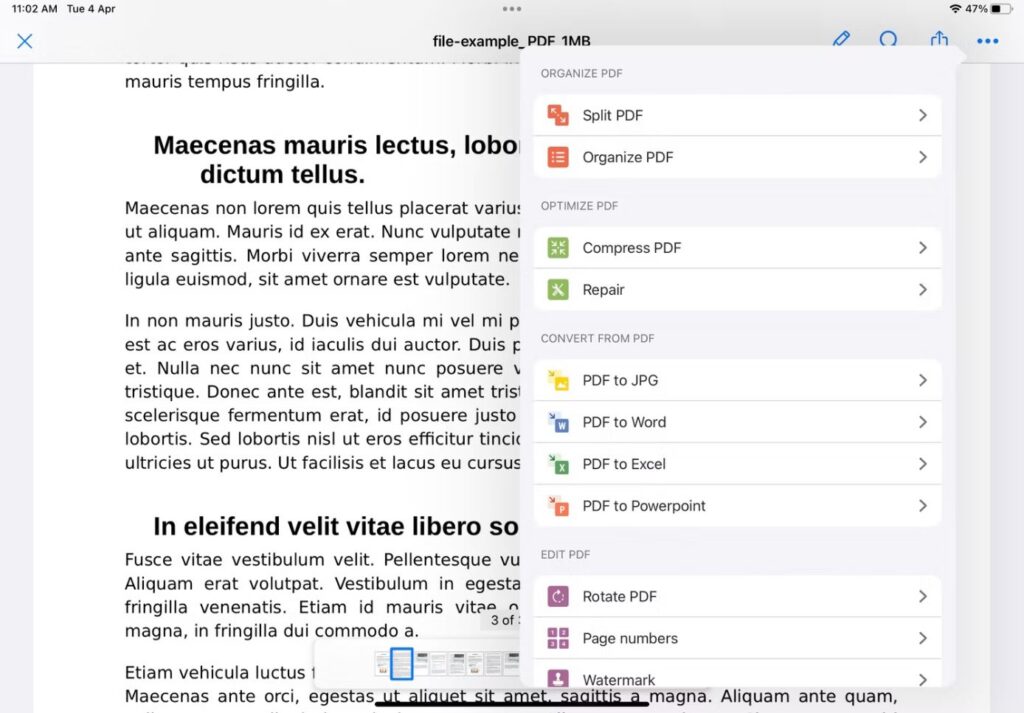The height and width of the screenshot is (713, 1024).
Task: Tap paragraph line 'mauris tempus fringilla.'
Action: click(225, 82)
